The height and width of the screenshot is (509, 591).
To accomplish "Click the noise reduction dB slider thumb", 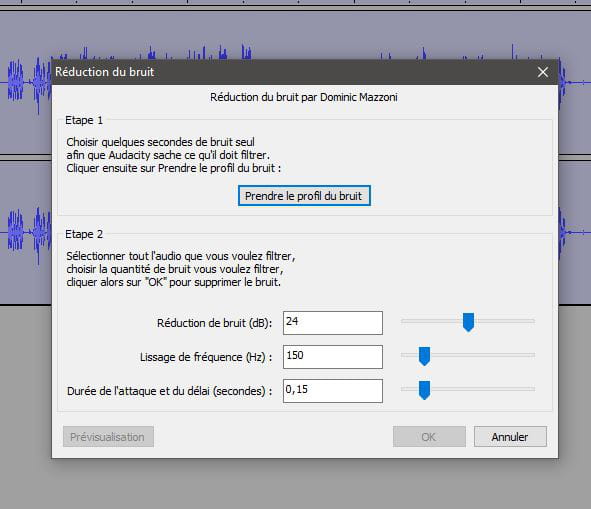I will coord(468,322).
